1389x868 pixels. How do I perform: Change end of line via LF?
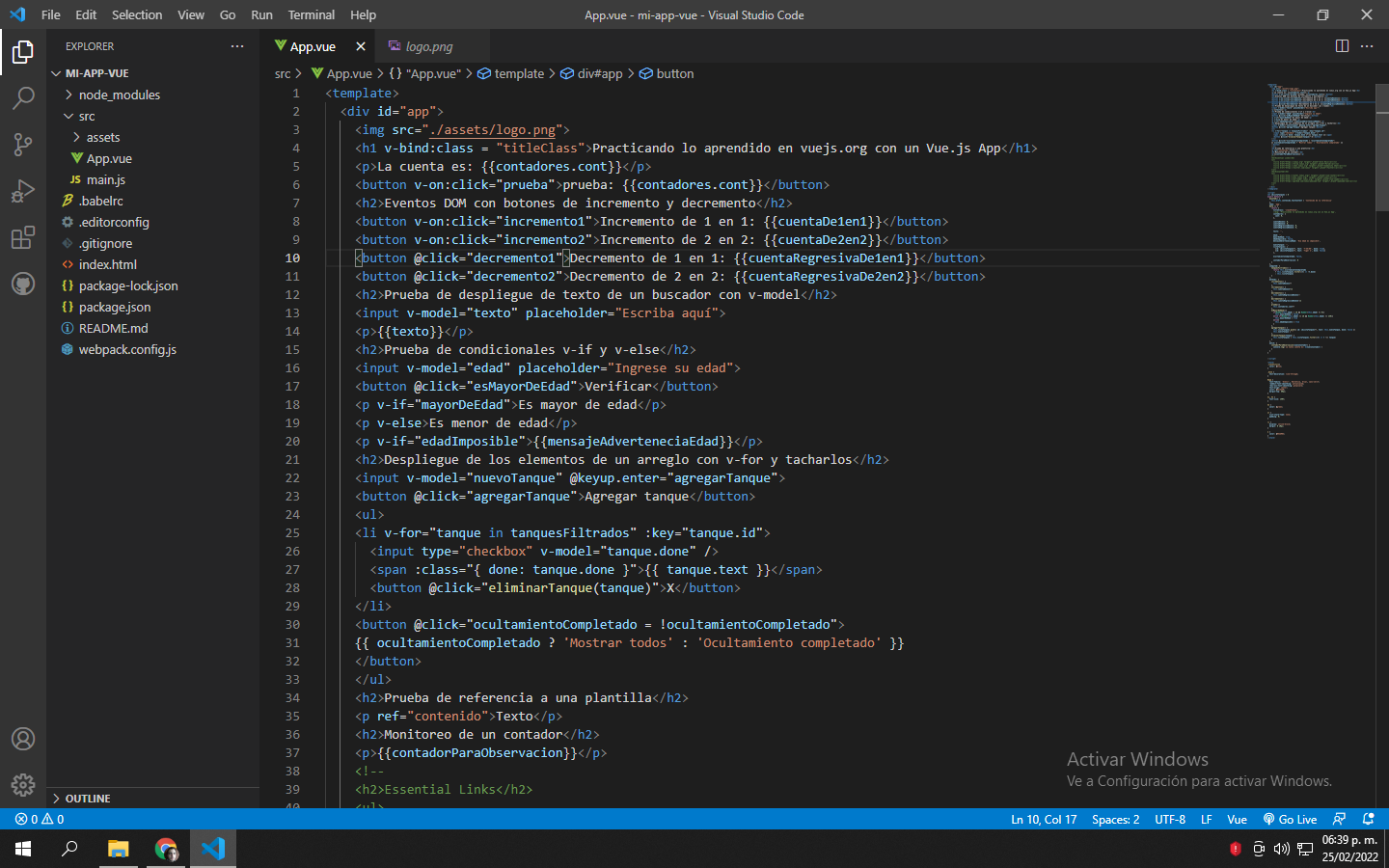pos(1206,819)
